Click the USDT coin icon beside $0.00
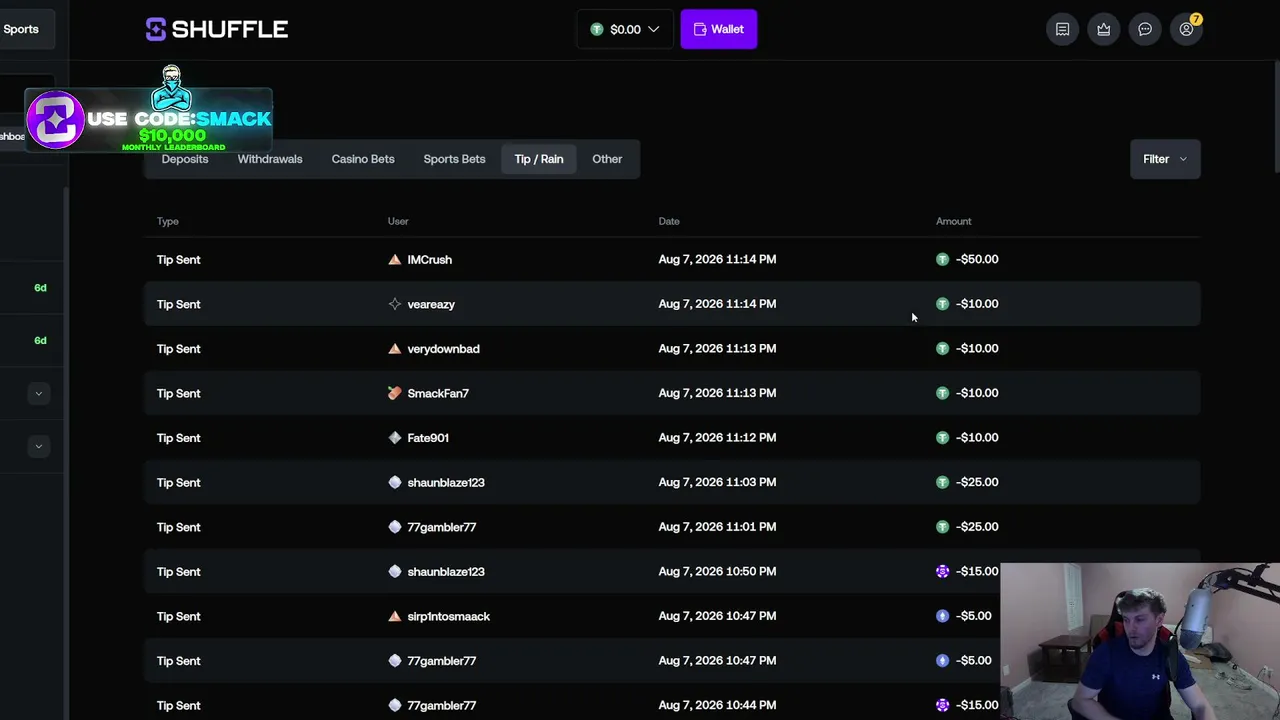Screen dimensions: 1280x720 pos(597,29)
